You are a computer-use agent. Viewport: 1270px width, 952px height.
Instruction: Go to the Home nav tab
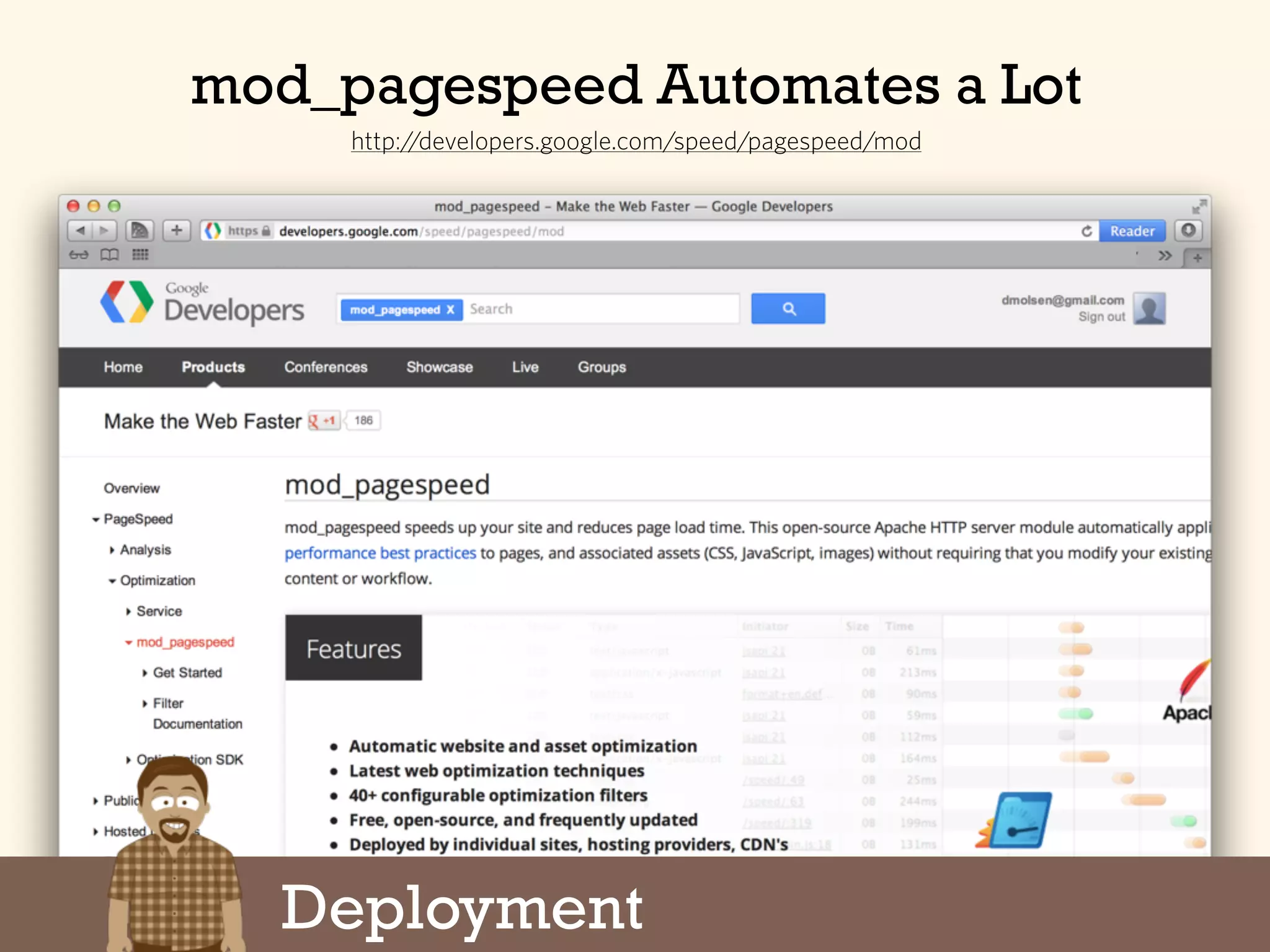tap(123, 367)
